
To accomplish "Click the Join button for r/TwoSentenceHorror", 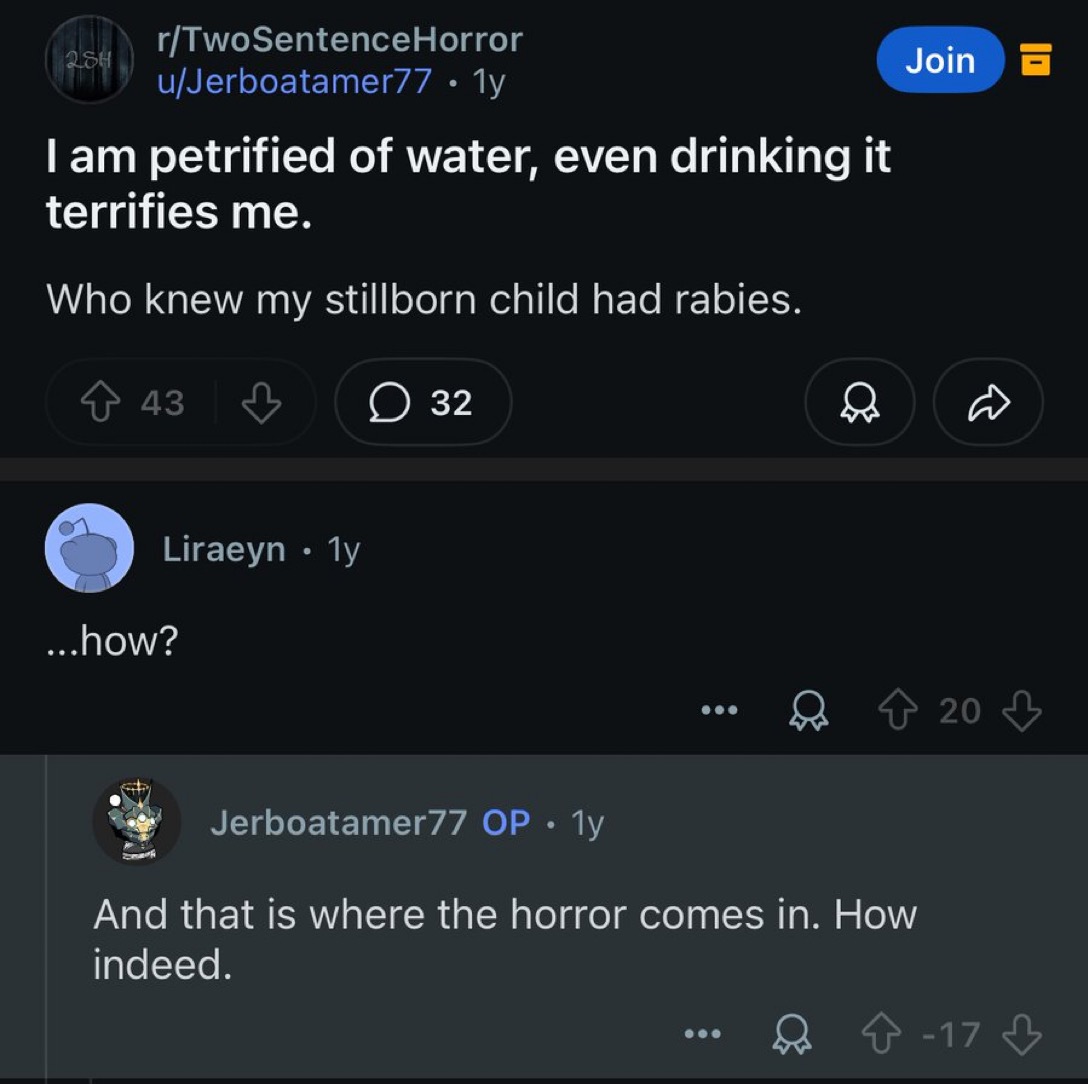I will point(939,60).
